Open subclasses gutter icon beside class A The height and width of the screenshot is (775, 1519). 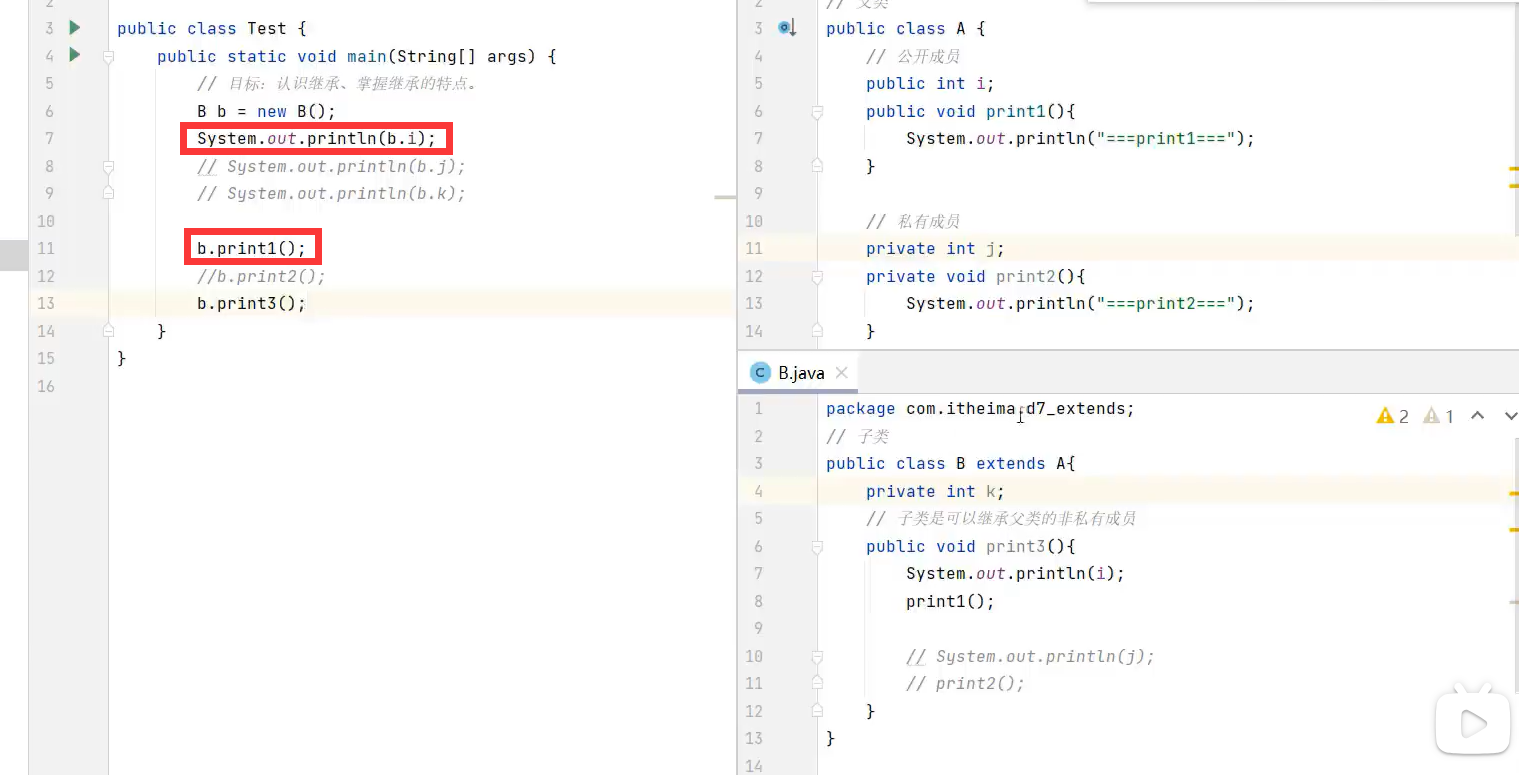point(788,28)
